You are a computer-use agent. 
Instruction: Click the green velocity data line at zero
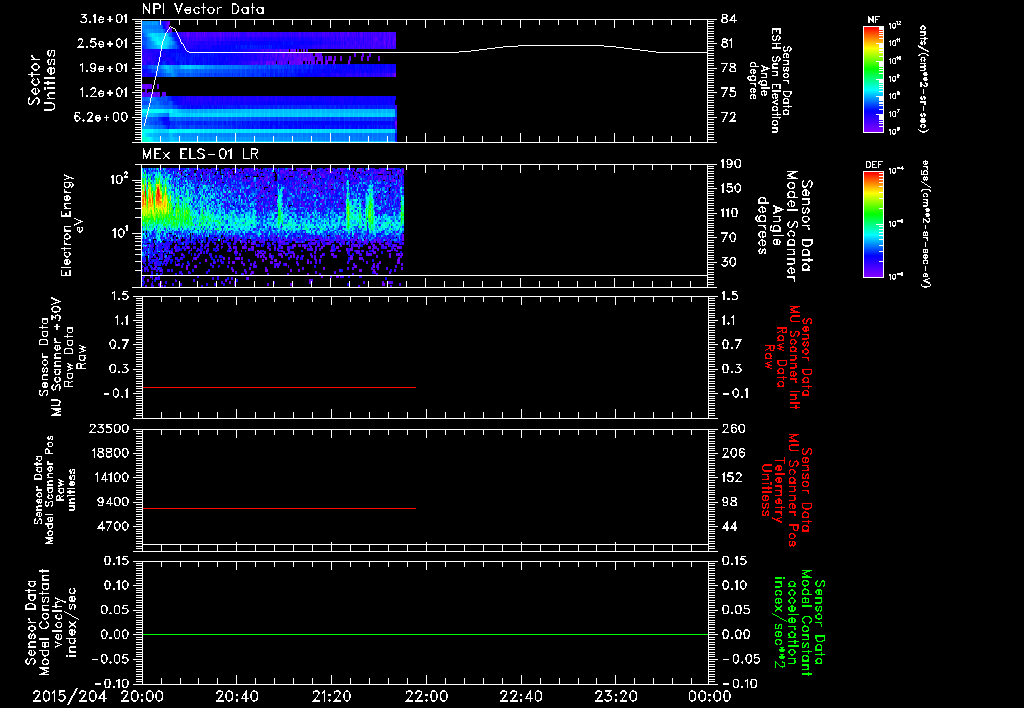tap(425, 634)
